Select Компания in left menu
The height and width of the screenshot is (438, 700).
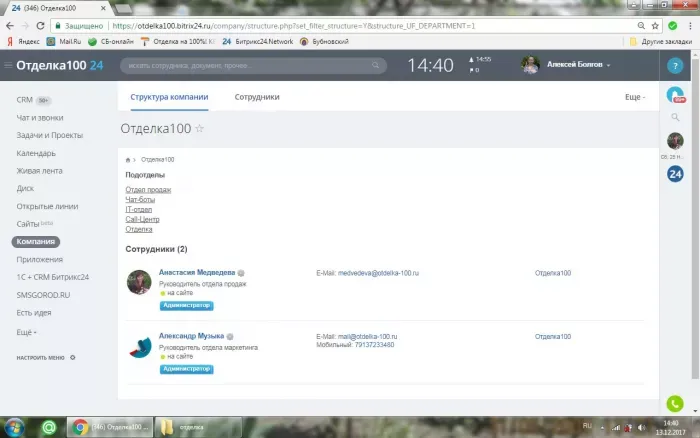coord(36,242)
